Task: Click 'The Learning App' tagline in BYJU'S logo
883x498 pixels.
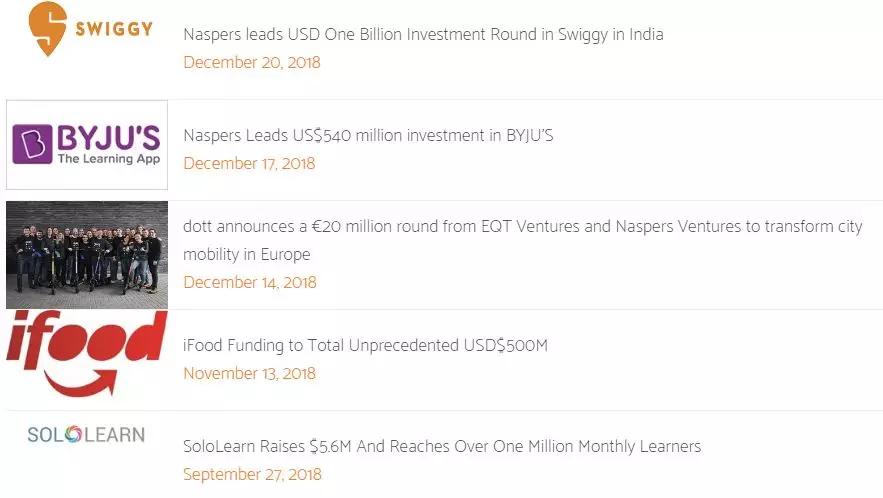Action: (106, 159)
